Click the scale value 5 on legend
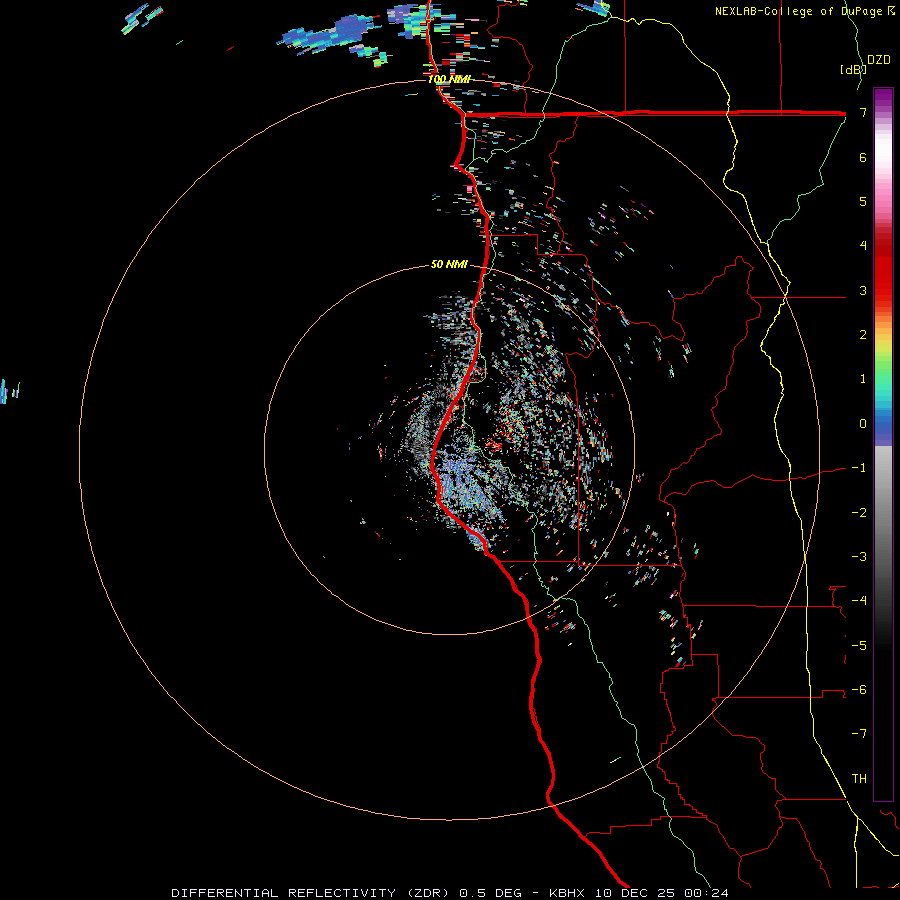This screenshot has height=900, width=900. 863,202
